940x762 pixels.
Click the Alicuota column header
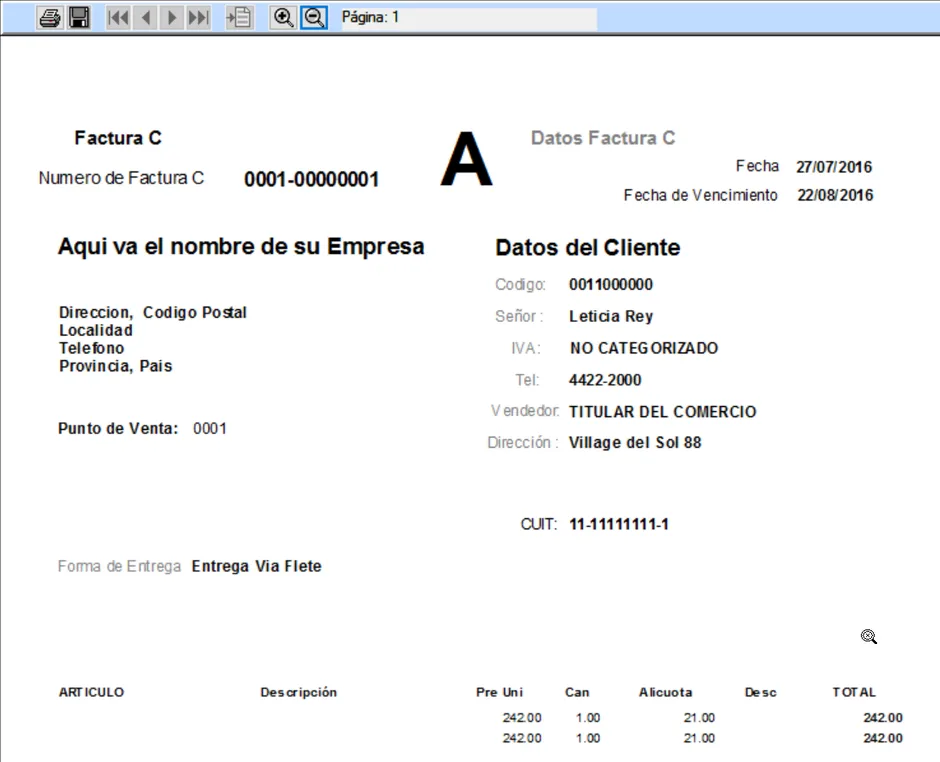[x=665, y=692]
